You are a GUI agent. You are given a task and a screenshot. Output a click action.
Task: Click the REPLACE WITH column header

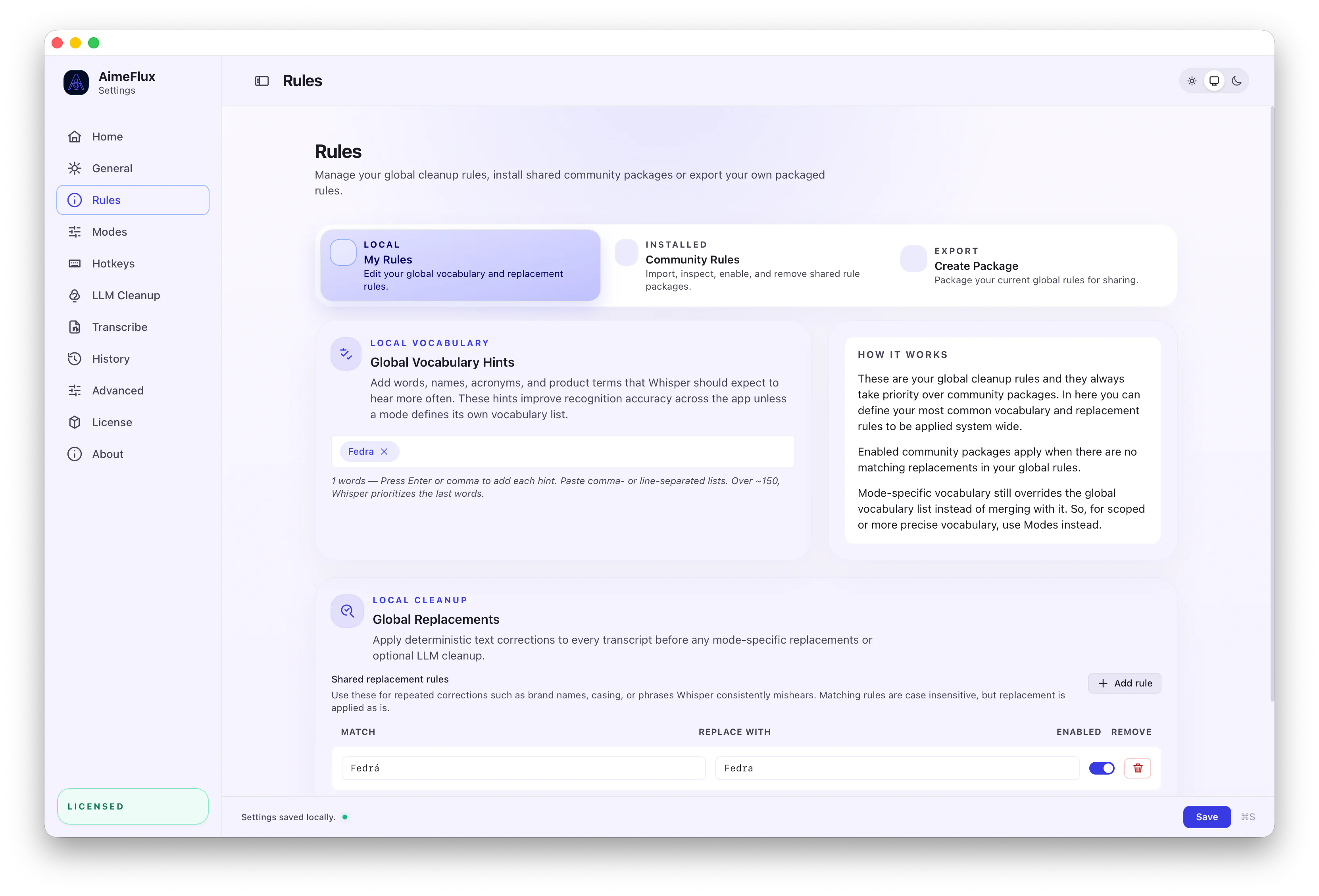coord(734,732)
